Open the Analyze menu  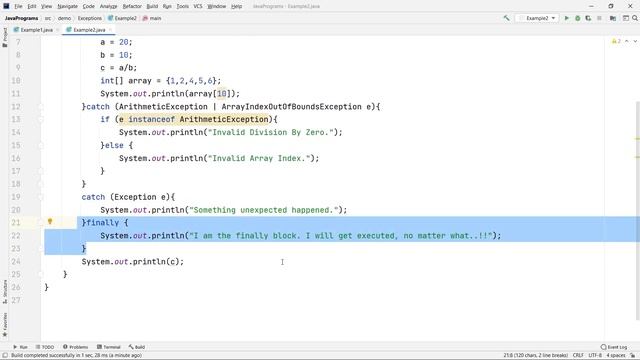108,6
